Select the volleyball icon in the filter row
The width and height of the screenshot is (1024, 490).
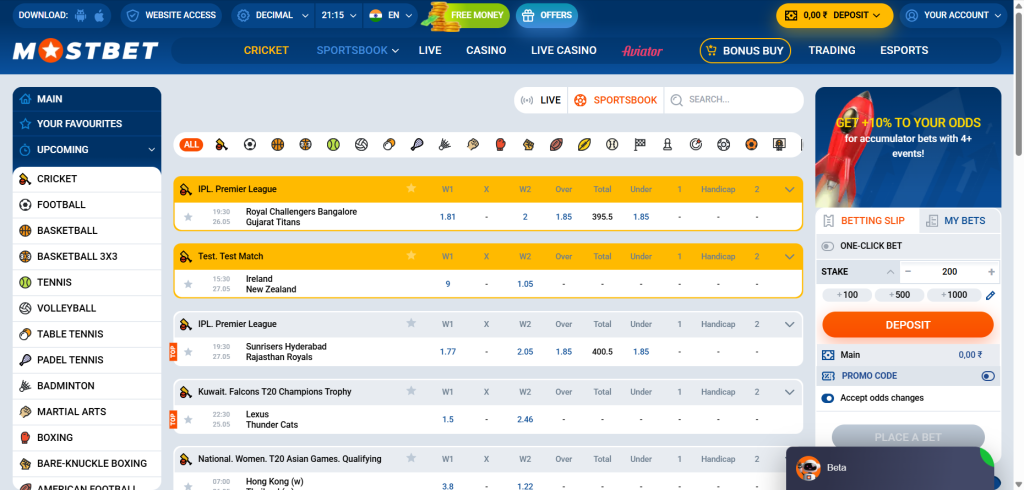[361, 144]
